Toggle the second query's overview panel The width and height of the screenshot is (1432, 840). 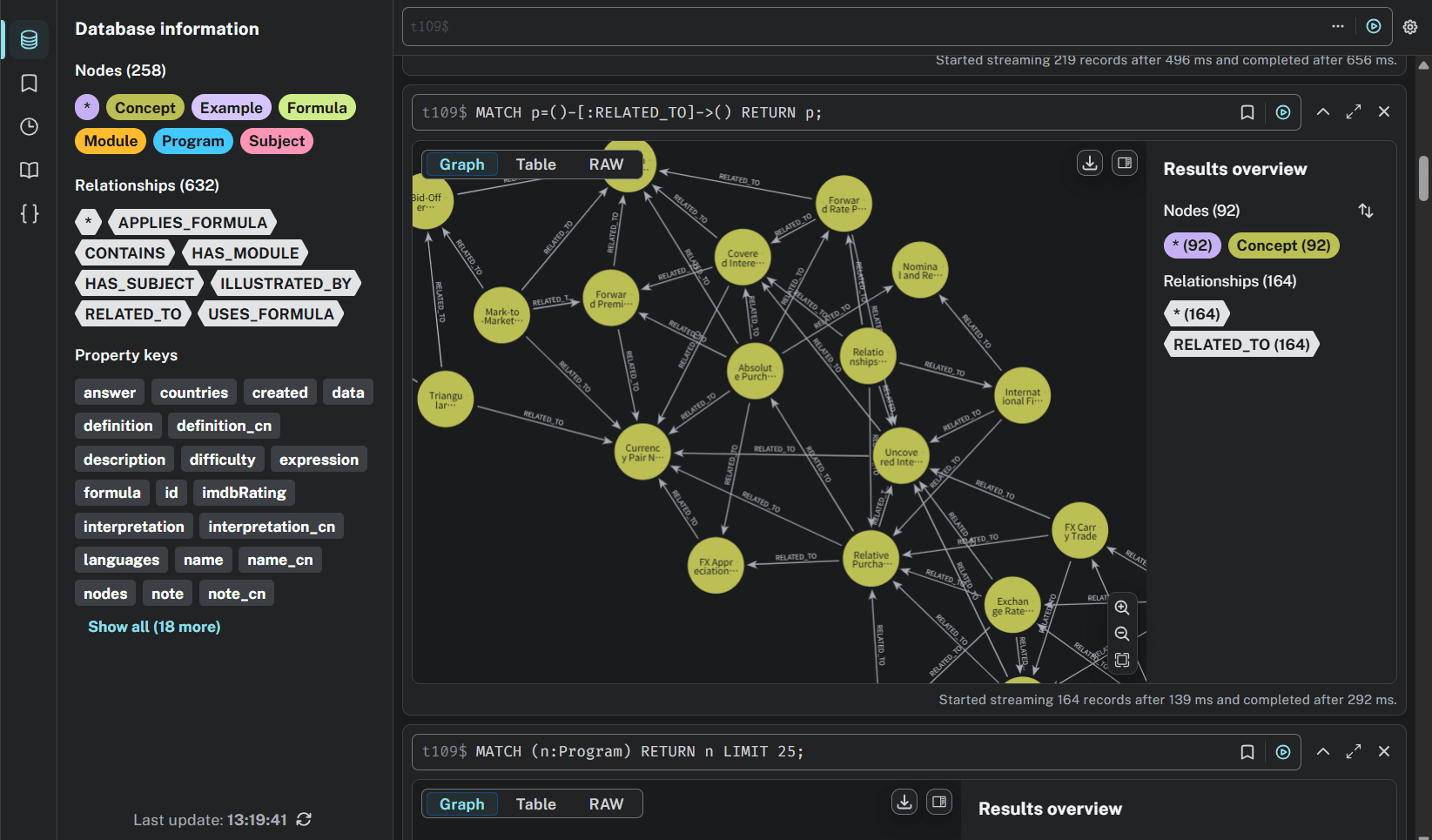pos(939,802)
